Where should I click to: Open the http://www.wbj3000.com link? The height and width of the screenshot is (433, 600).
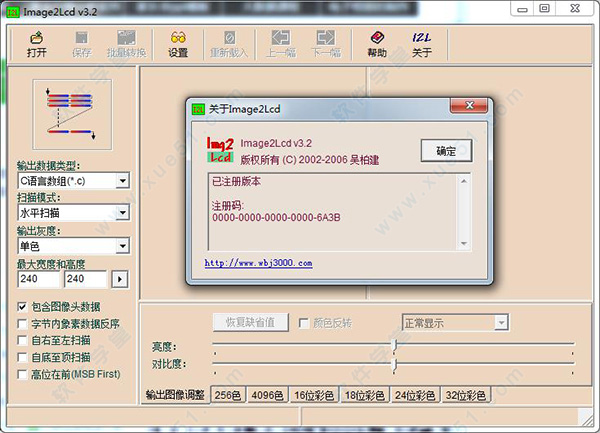[x=258, y=263]
